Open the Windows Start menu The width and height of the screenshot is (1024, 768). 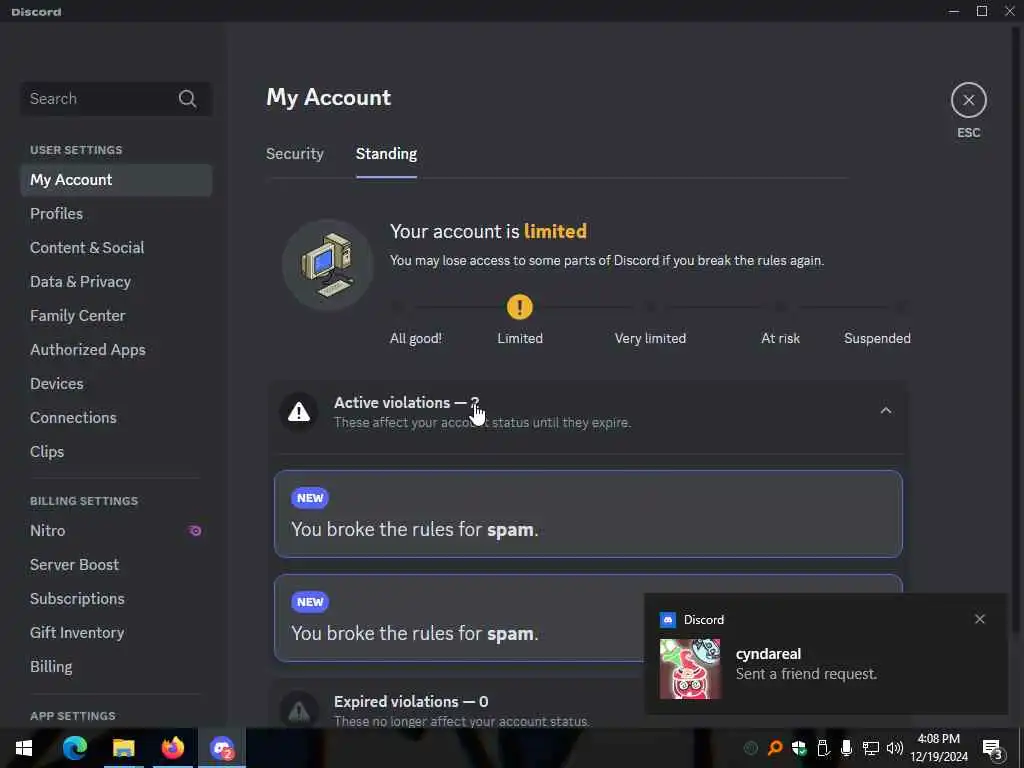(x=24, y=748)
